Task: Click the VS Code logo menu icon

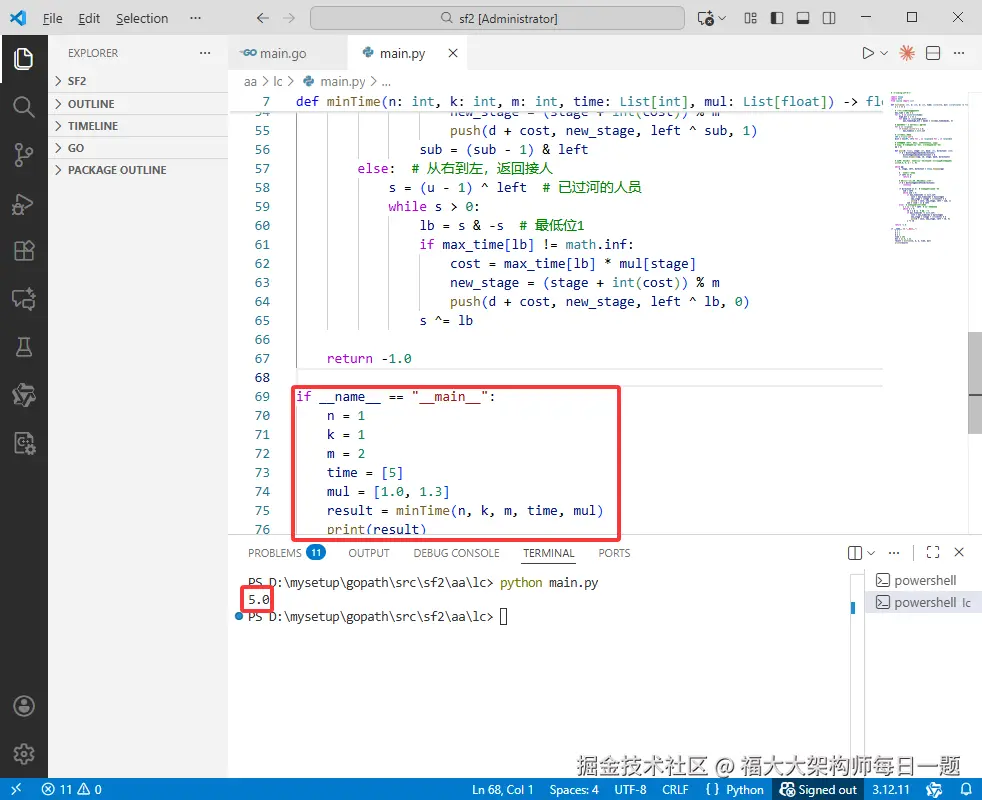Action: tap(18, 18)
